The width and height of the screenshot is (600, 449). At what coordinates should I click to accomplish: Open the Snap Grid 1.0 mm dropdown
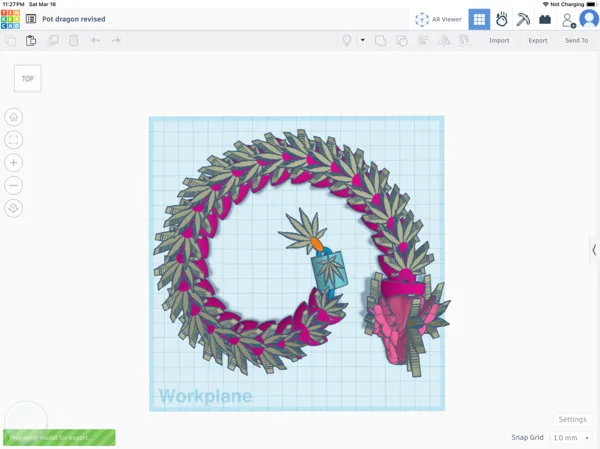click(571, 437)
